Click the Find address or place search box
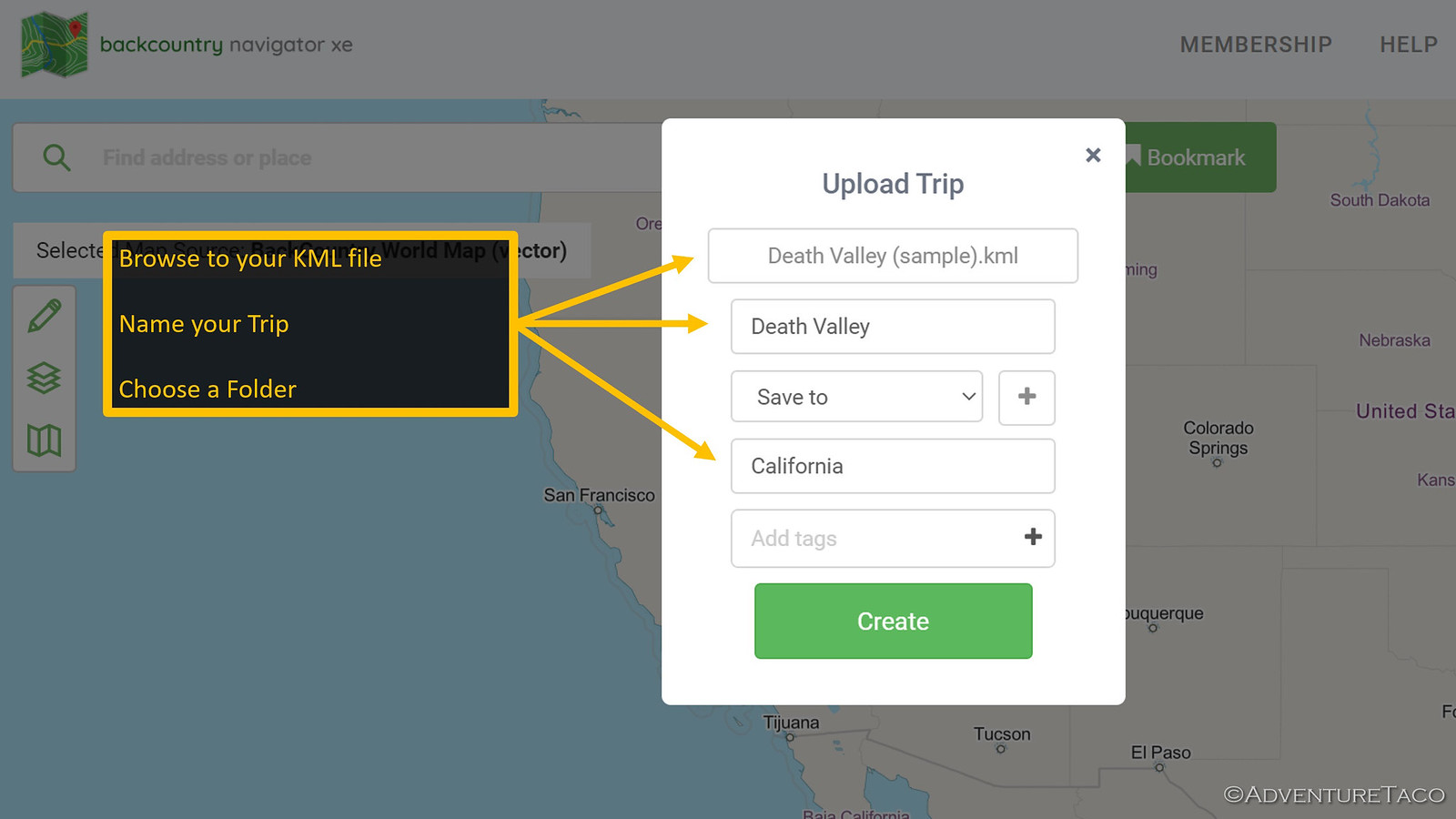This screenshot has width=1456, height=819. tap(337, 157)
